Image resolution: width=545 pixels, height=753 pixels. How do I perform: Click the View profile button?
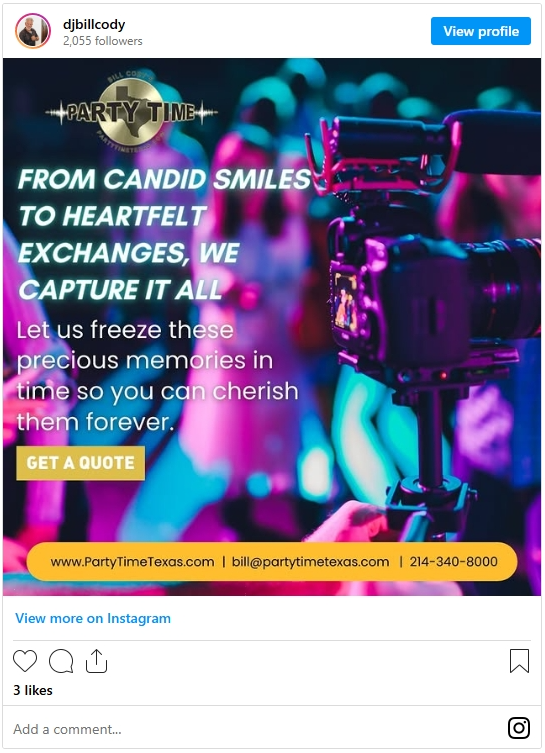[x=481, y=31]
